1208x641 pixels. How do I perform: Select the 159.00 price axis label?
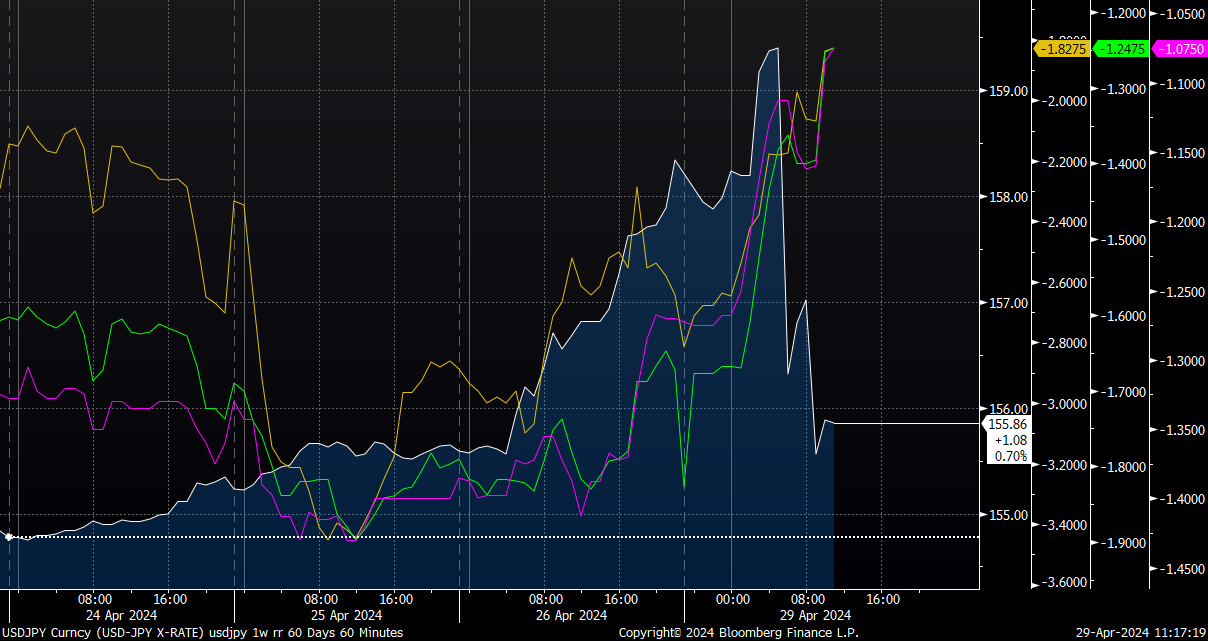[1008, 91]
